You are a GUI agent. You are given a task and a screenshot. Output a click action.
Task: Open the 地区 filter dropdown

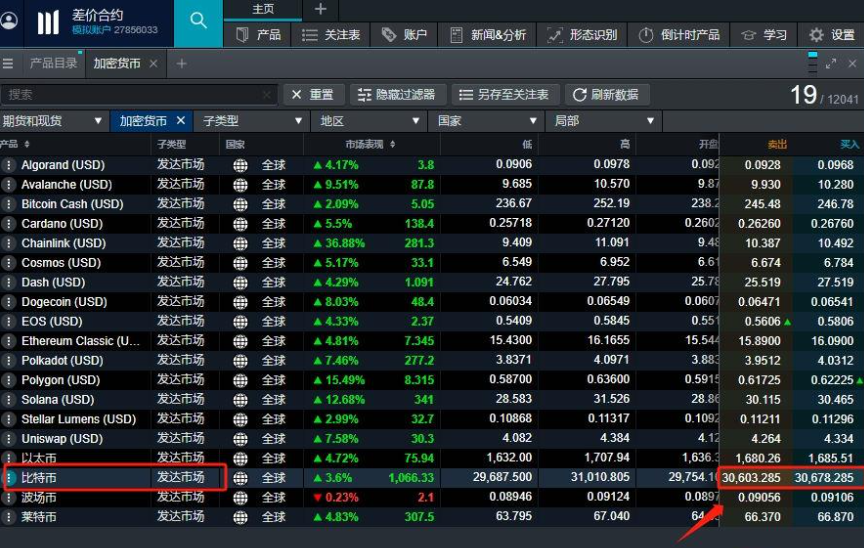[x=369, y=121]
